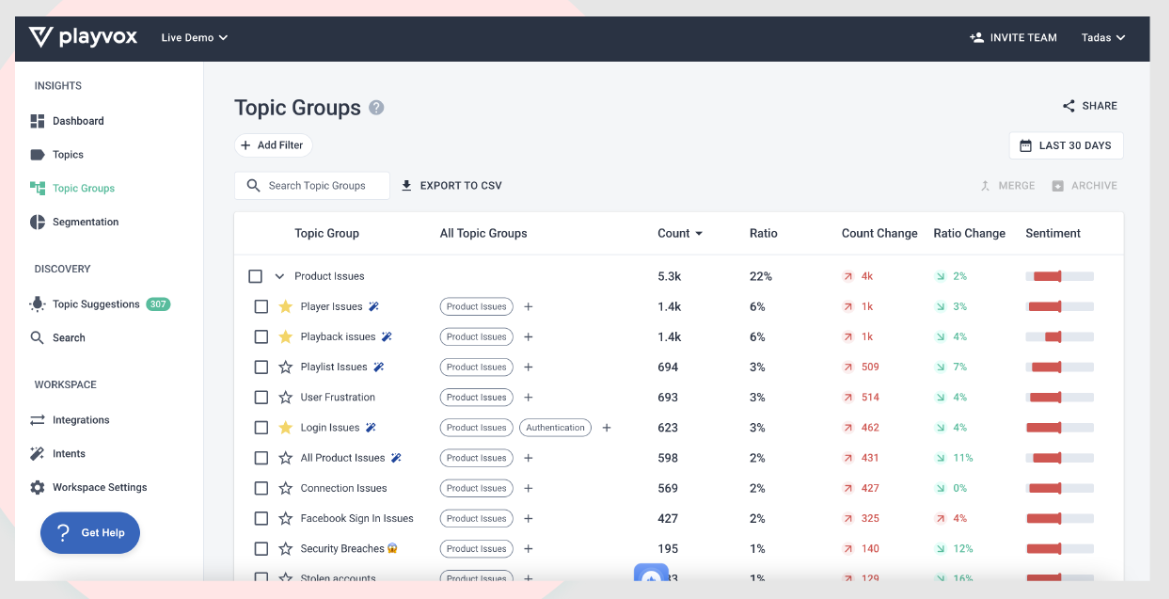This screenshot has height=599, width=1169.
Task: Check the Connection Issues row checkbox
Action: point(261,489)
